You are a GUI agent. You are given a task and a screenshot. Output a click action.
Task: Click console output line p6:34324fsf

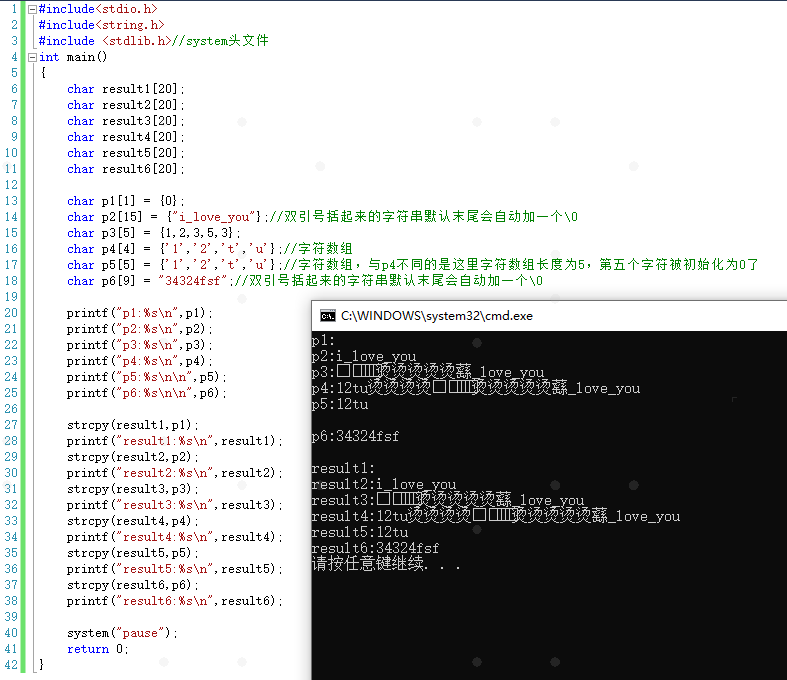click(x=355, y=437)
